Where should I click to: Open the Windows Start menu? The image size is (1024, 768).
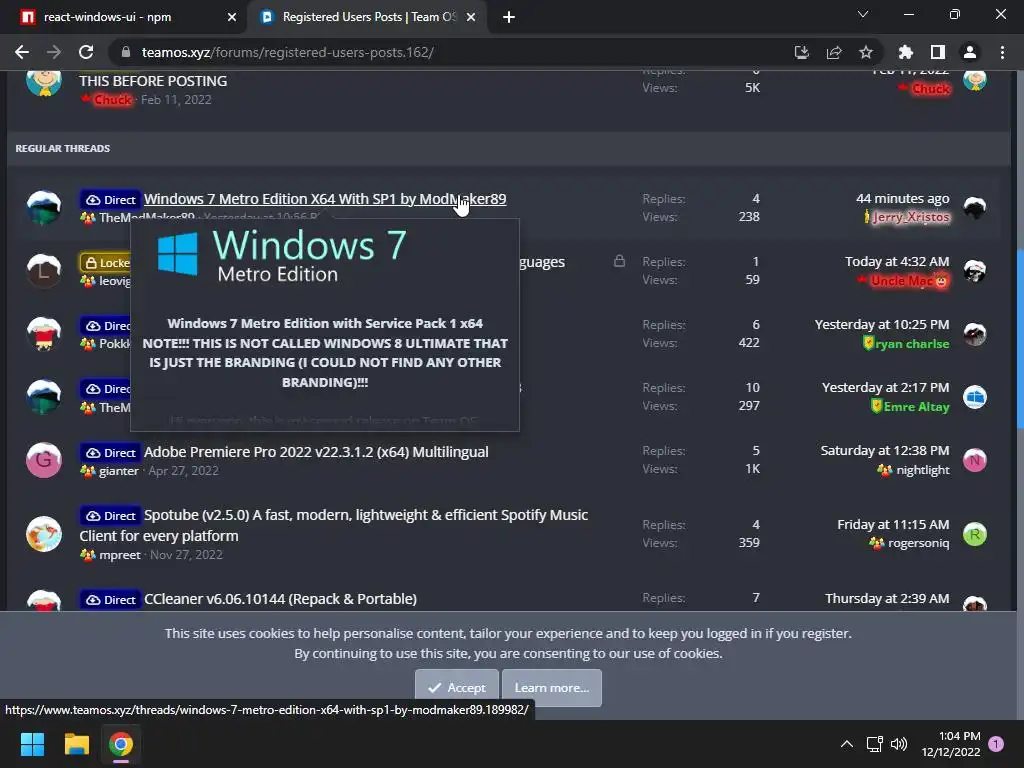click(x=32, y=744)
